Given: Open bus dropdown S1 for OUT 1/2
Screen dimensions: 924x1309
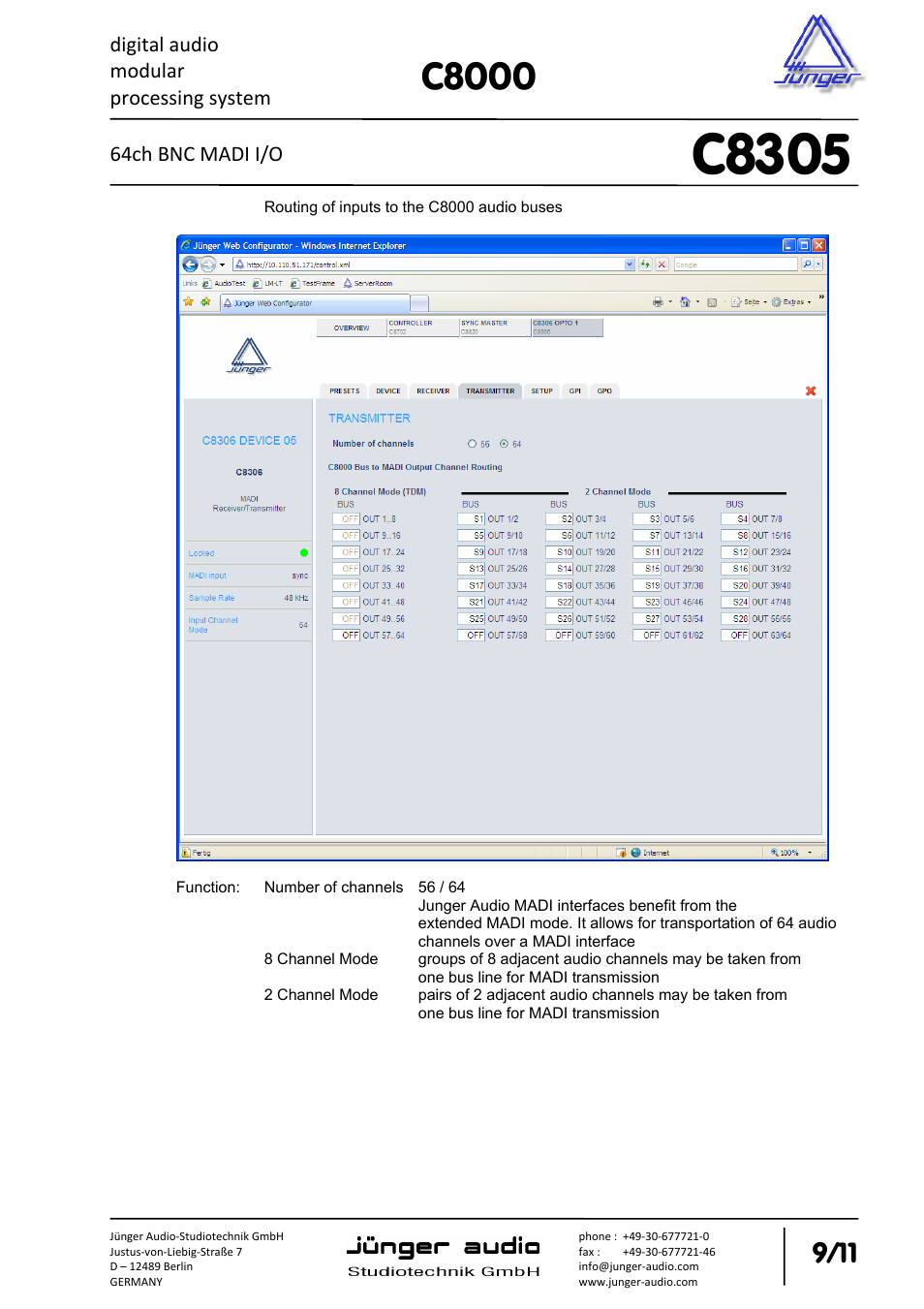Looking at the screenshot, I should point(472,519).
